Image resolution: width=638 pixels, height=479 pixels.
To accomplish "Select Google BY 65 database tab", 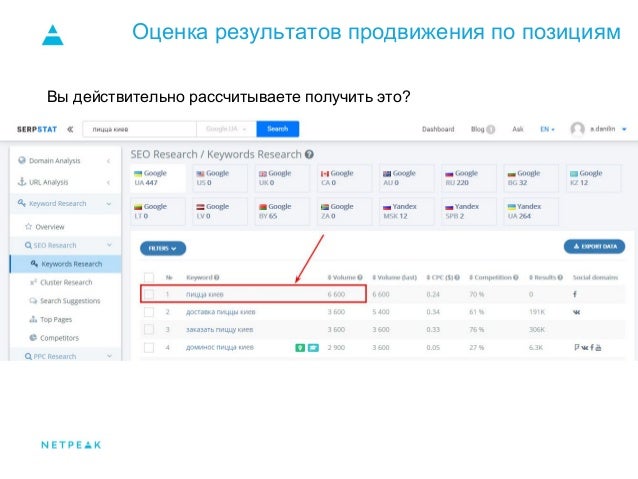I will 282,211.
